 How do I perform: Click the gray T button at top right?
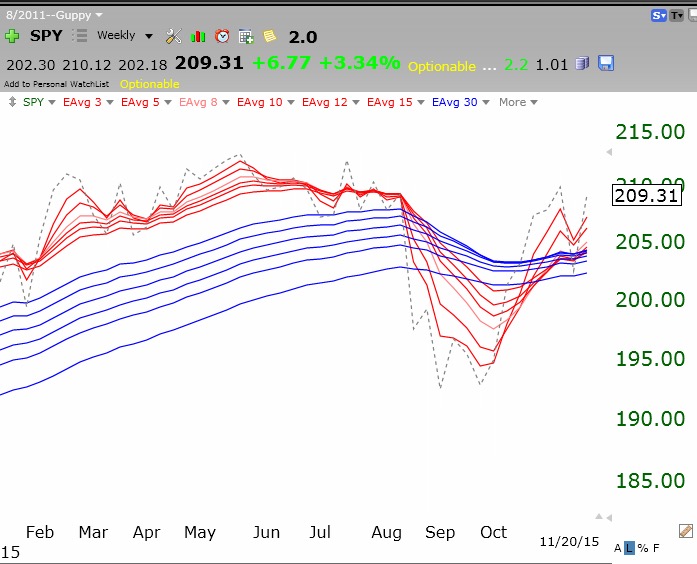click(677, 16)
